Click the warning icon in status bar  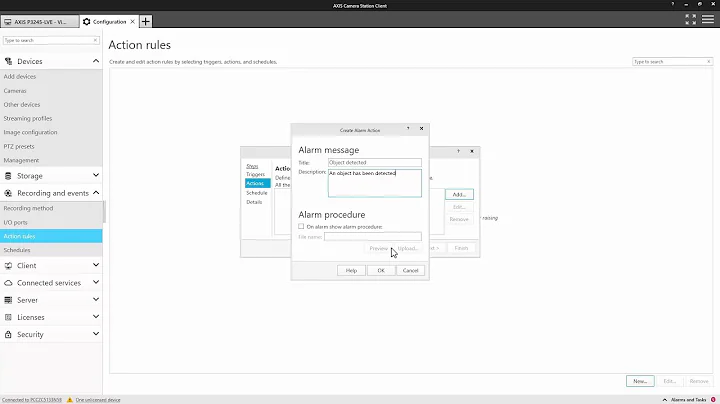pyautogui.click(x=70, y=400)
